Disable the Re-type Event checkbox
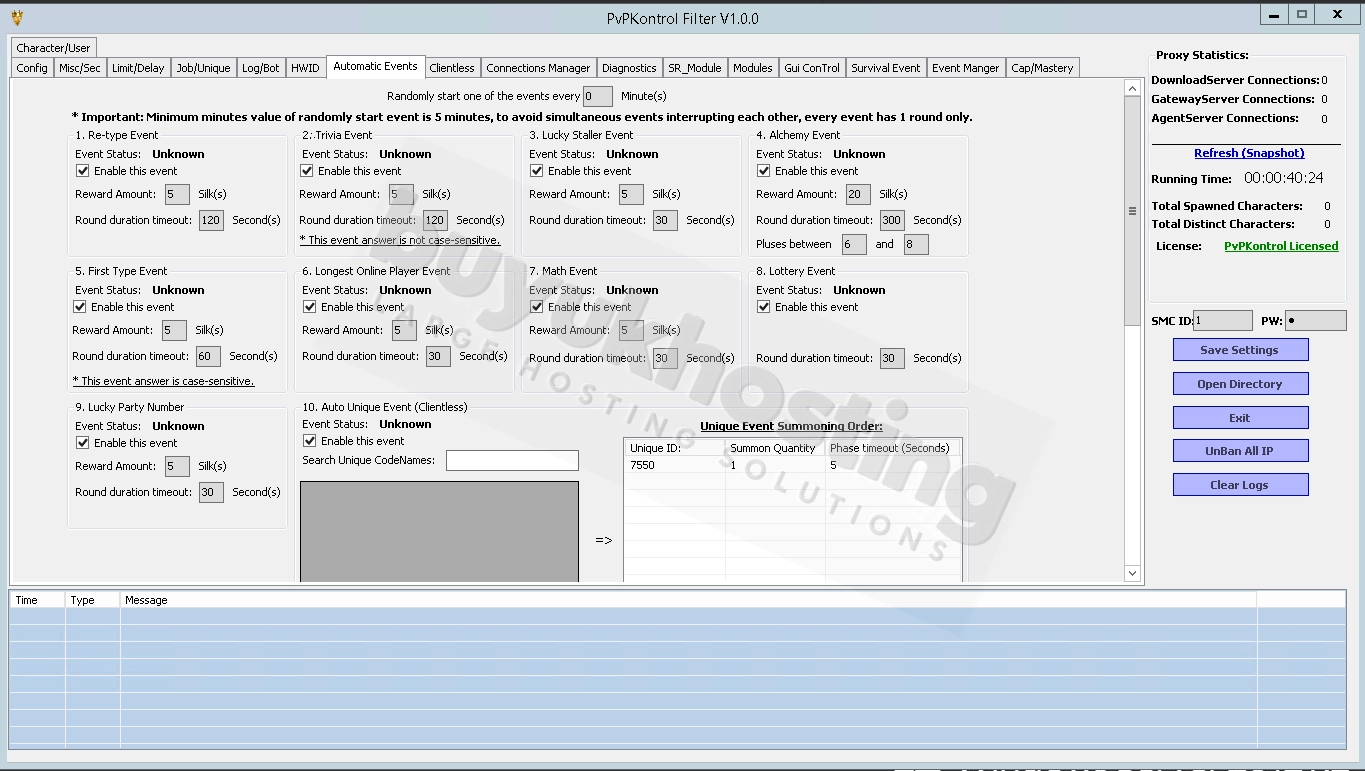The height and width of the screenshot is (771, 1365). coord(83,171)
